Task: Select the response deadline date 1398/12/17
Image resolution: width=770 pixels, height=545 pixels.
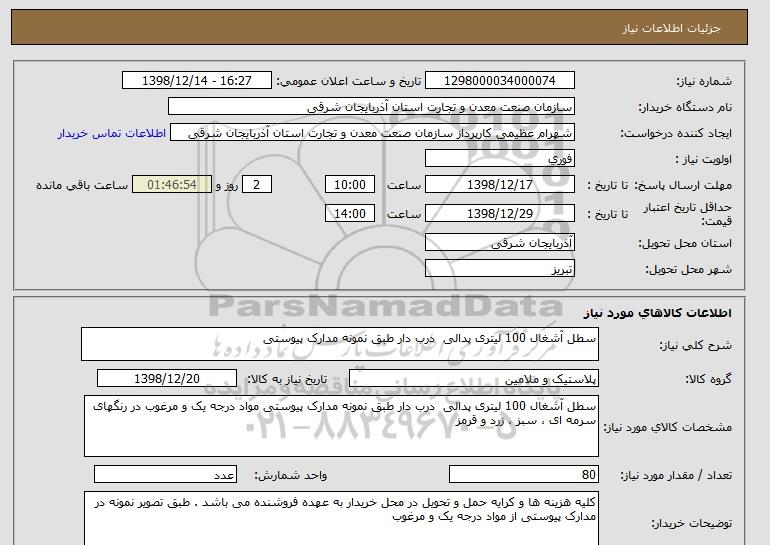Action: [499, 185]
